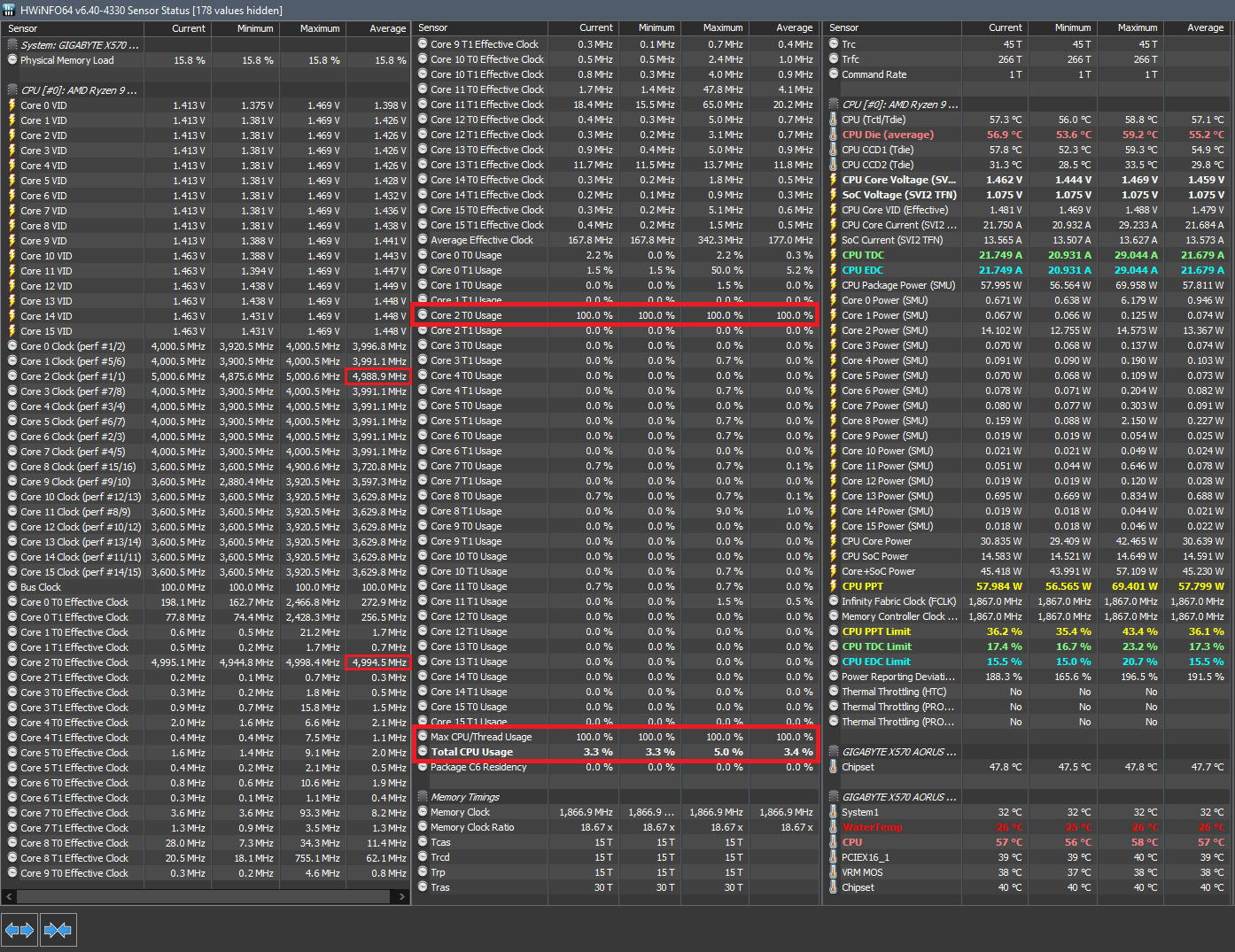The height and width of the screenshot is (952, 1235).
Task: Select the CPU PPT row showing 57.984 W
Action: coord(1028,586)
